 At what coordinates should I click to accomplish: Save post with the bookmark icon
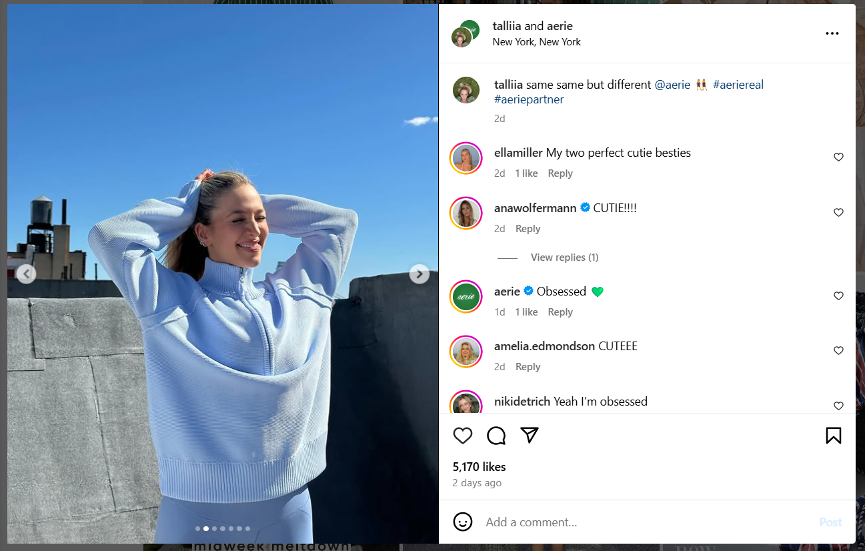[833, 436]
